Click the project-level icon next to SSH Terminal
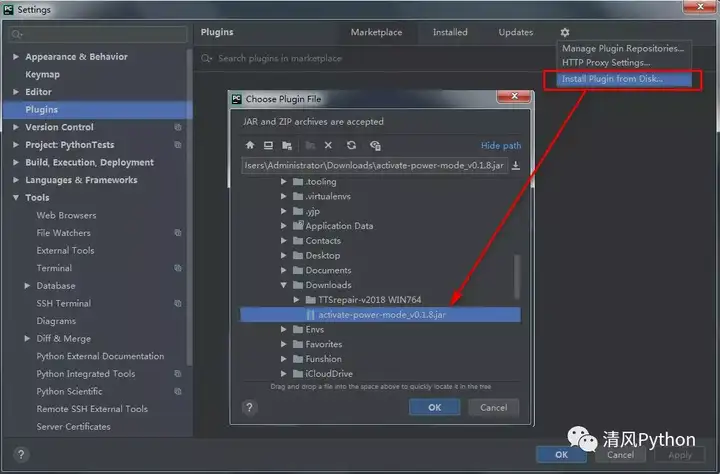 pos(178,303)
